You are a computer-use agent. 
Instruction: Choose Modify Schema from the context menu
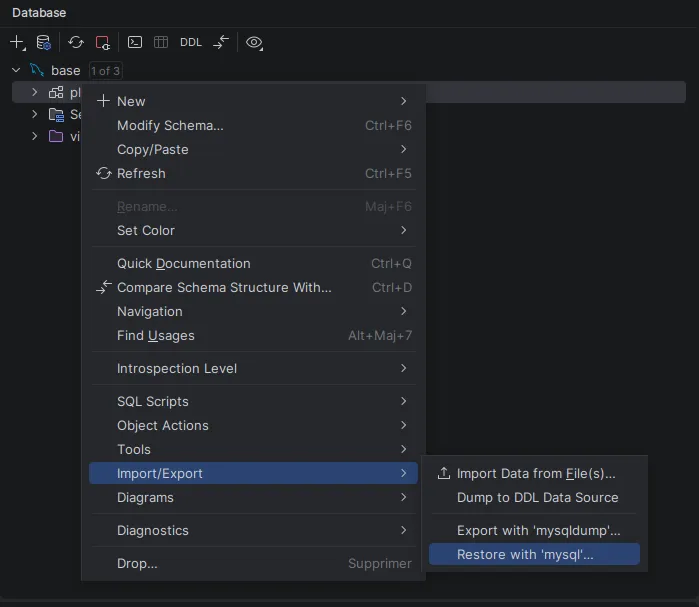tap(253, 125)
